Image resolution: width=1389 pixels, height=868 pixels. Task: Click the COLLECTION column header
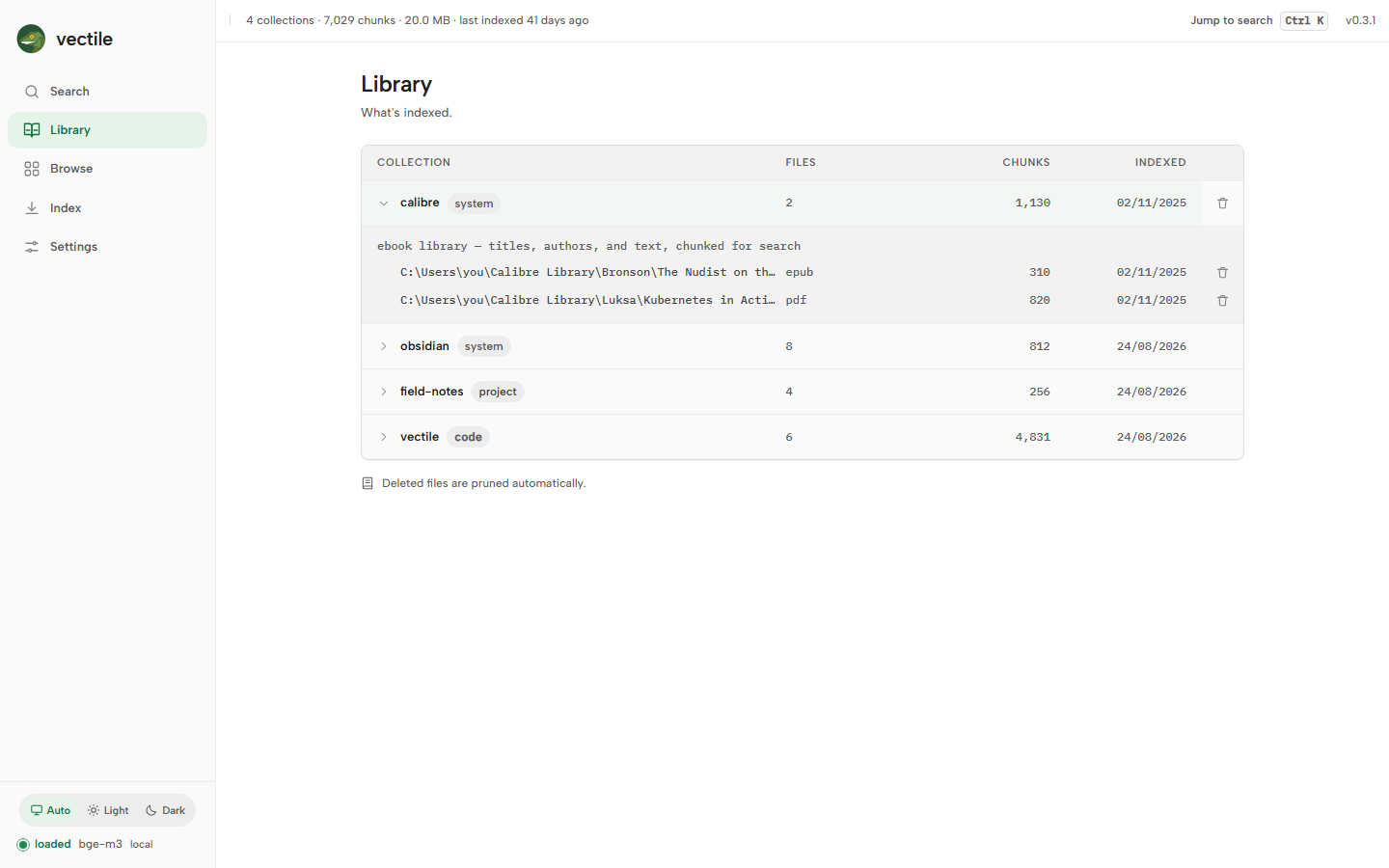click(414, 162)
